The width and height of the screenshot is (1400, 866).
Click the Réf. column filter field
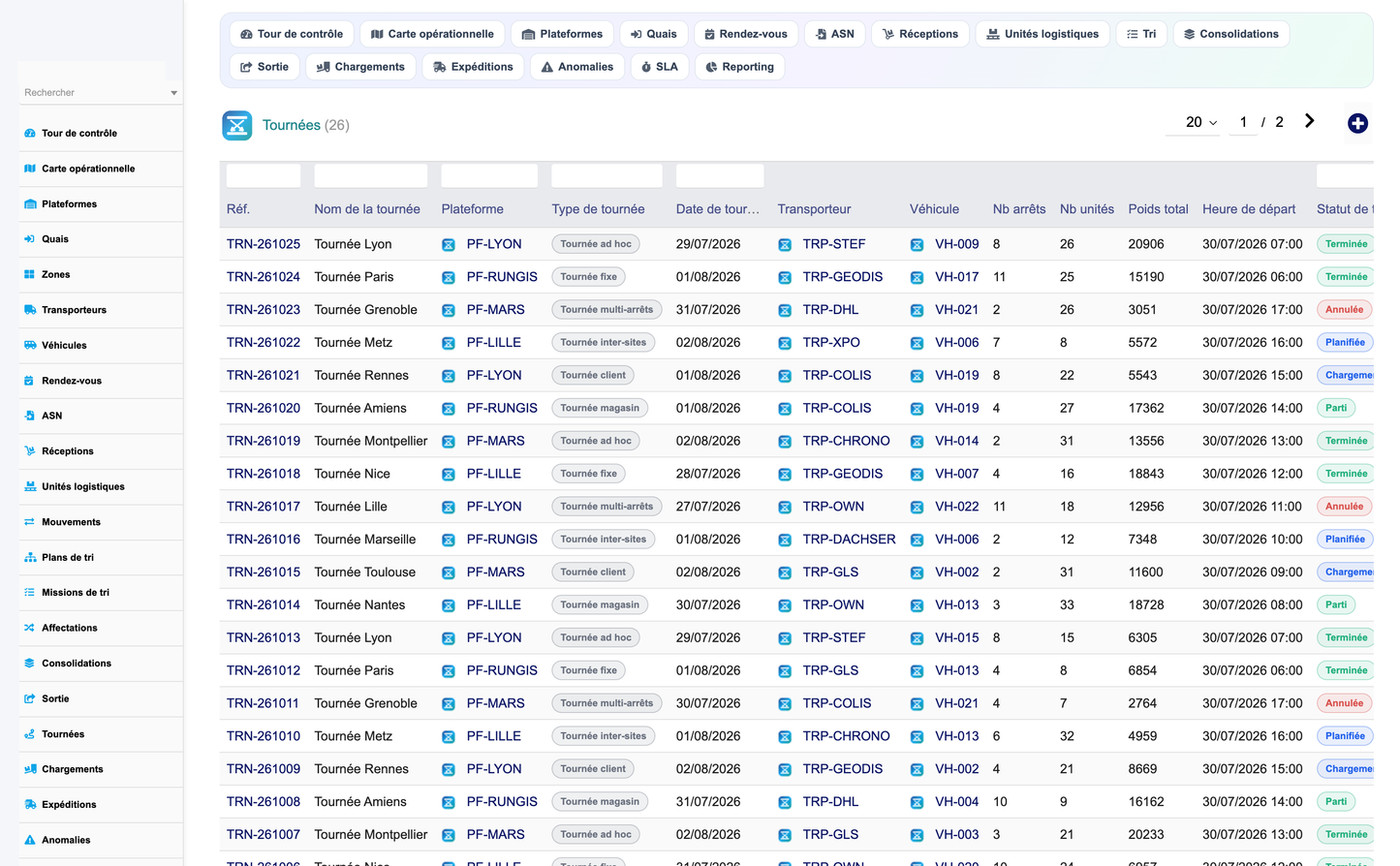point(264,175)
